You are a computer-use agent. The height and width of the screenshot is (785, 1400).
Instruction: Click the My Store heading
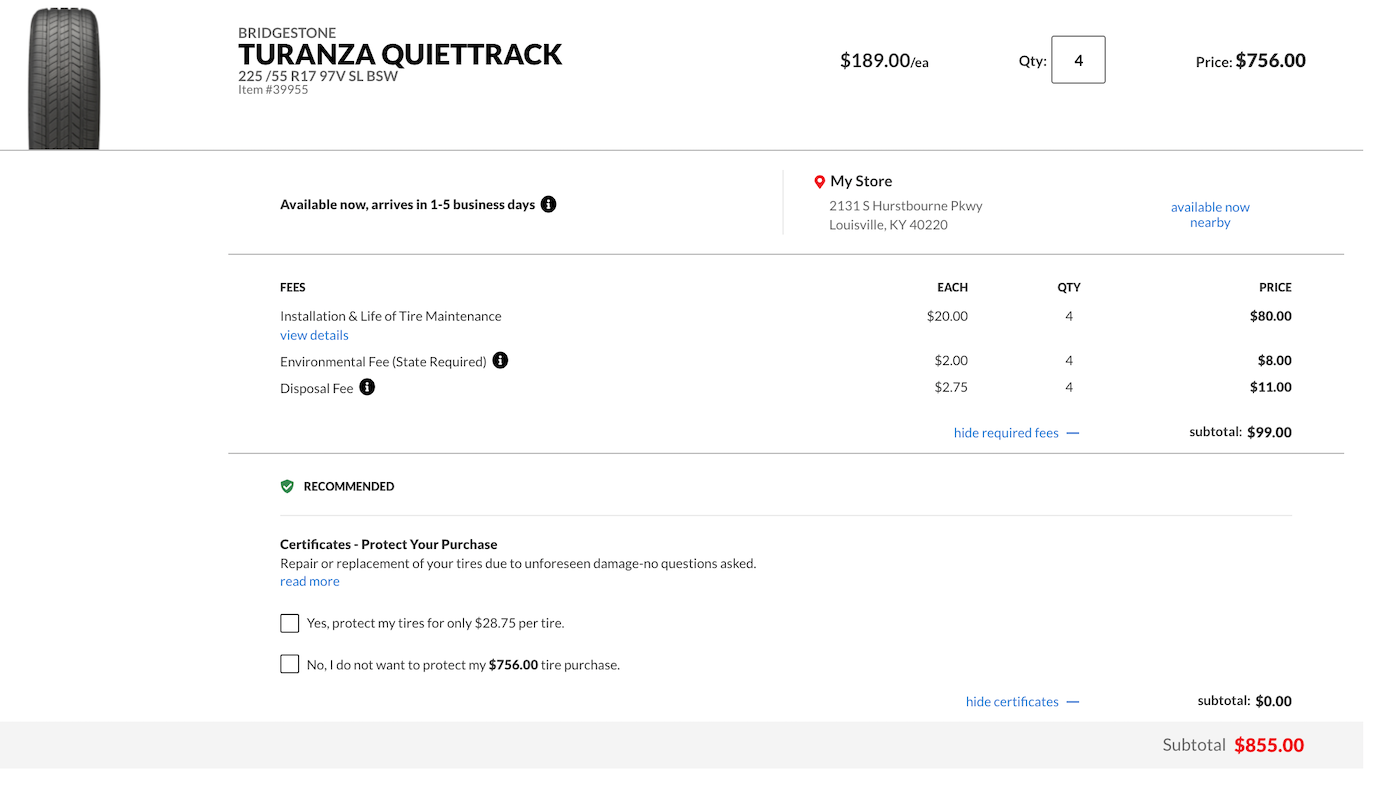pos(861,181)
